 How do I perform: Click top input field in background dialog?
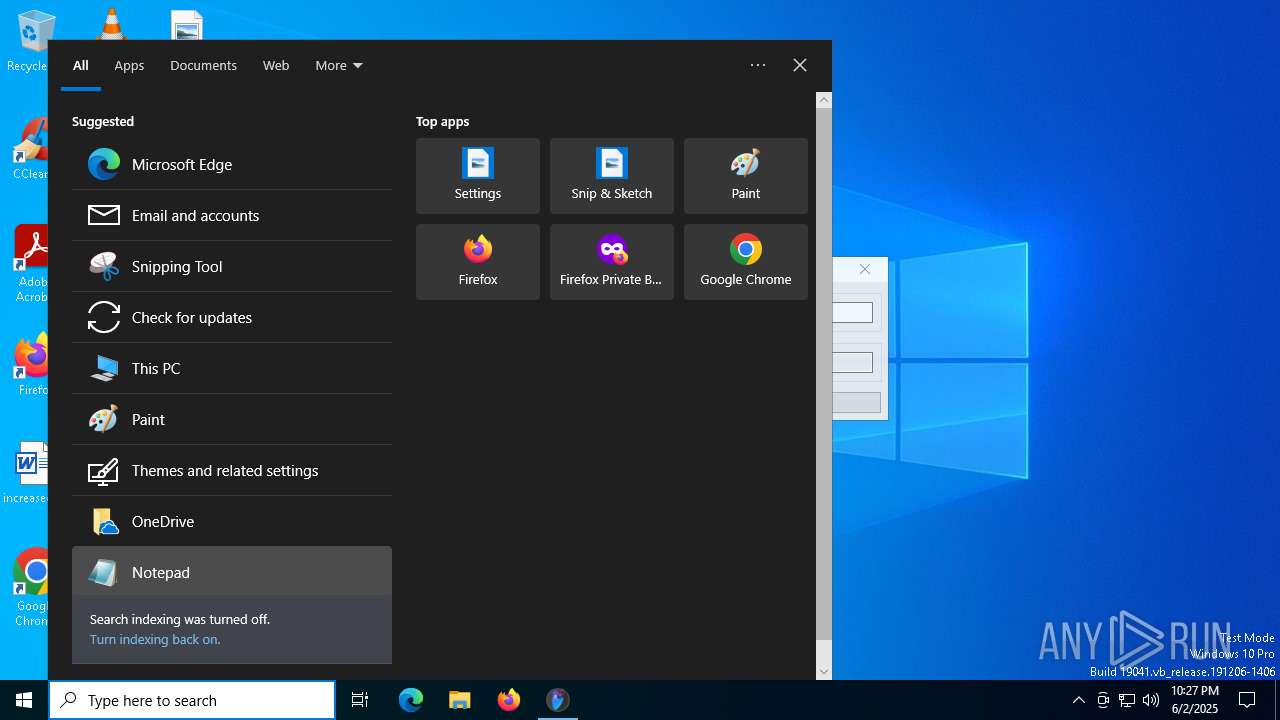point(853,313)
